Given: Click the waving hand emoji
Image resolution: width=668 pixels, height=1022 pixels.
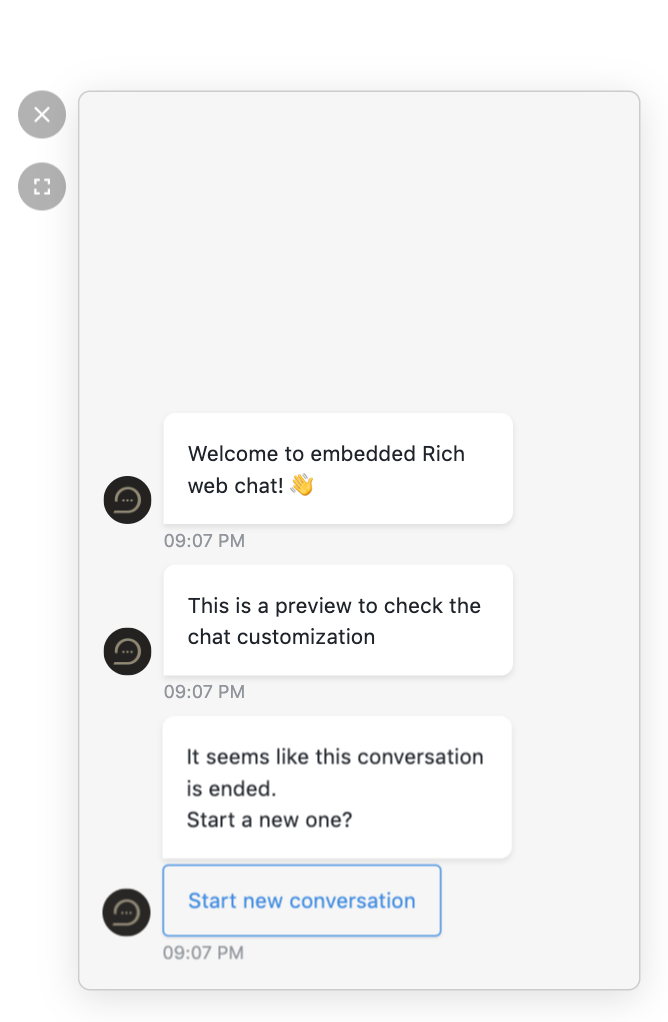Looking at the screenshot, I should (302, 485).
